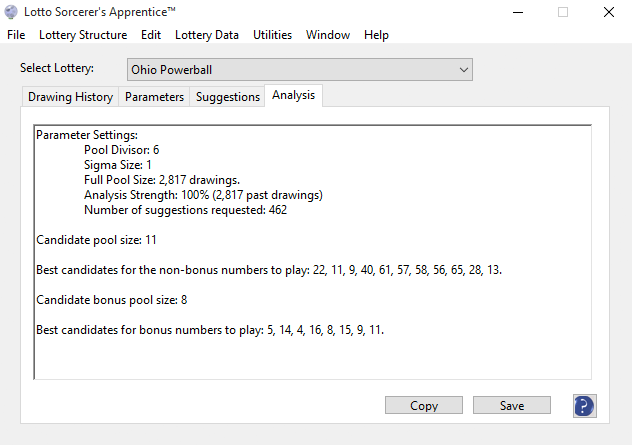This screenshot has width=632, height=445.
Task: Click the blue help question mark icon
Action: click(585, 405)
